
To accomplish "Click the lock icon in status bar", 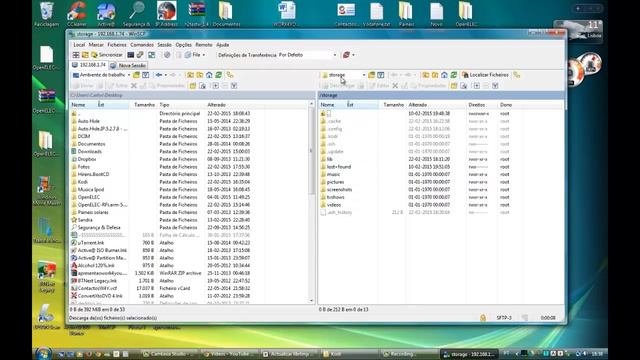I will tap(483, 318).
